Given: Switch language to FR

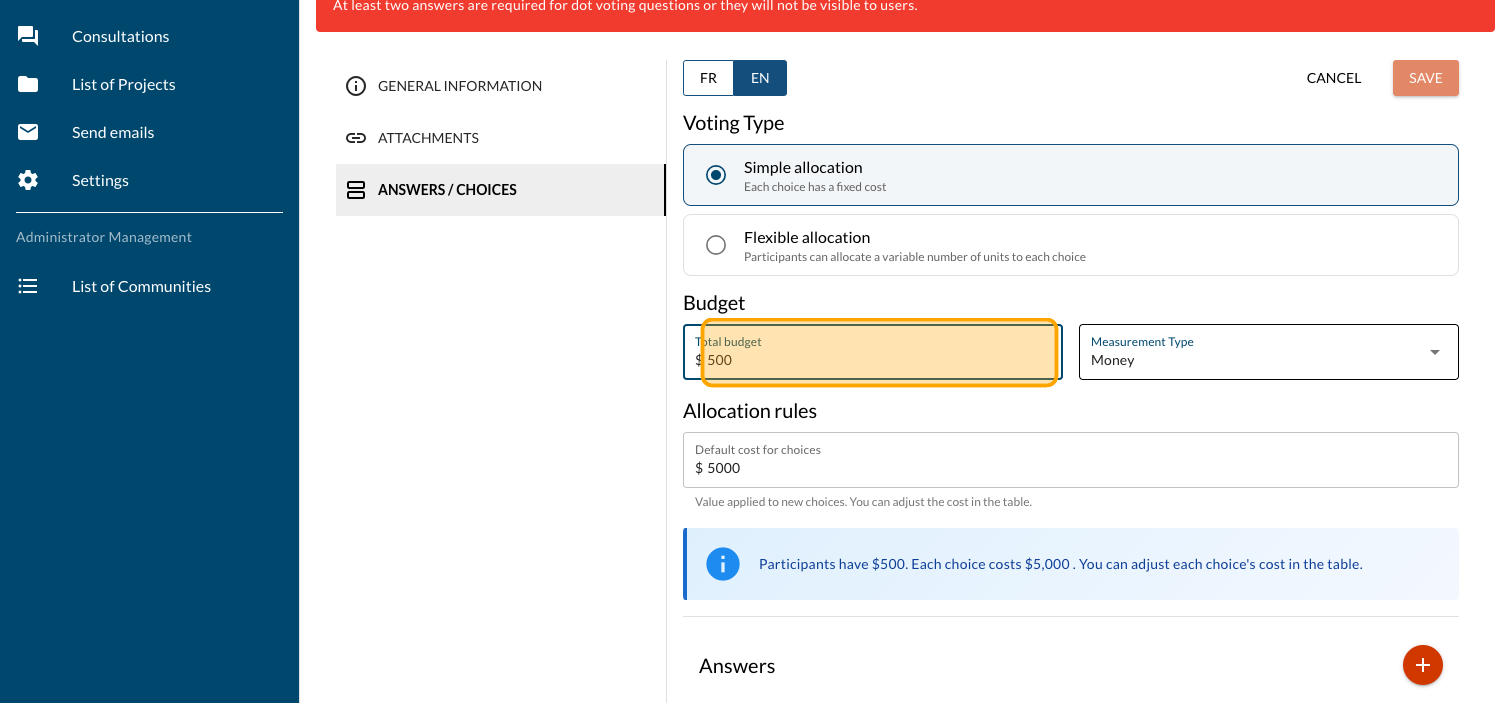Looking at the screenshot, I should point(708,78).
